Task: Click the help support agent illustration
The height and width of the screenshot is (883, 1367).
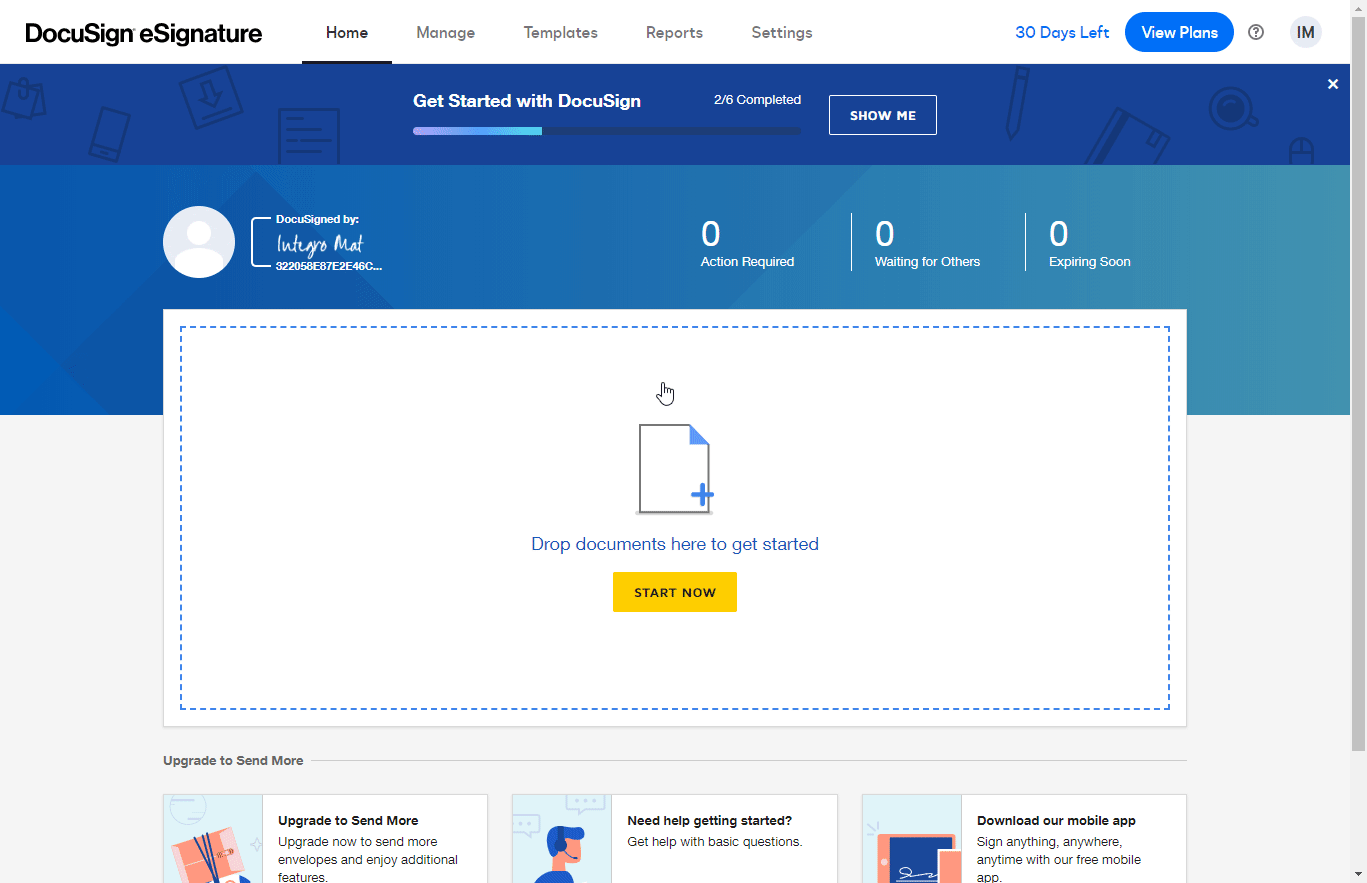Action: point(562,839)
